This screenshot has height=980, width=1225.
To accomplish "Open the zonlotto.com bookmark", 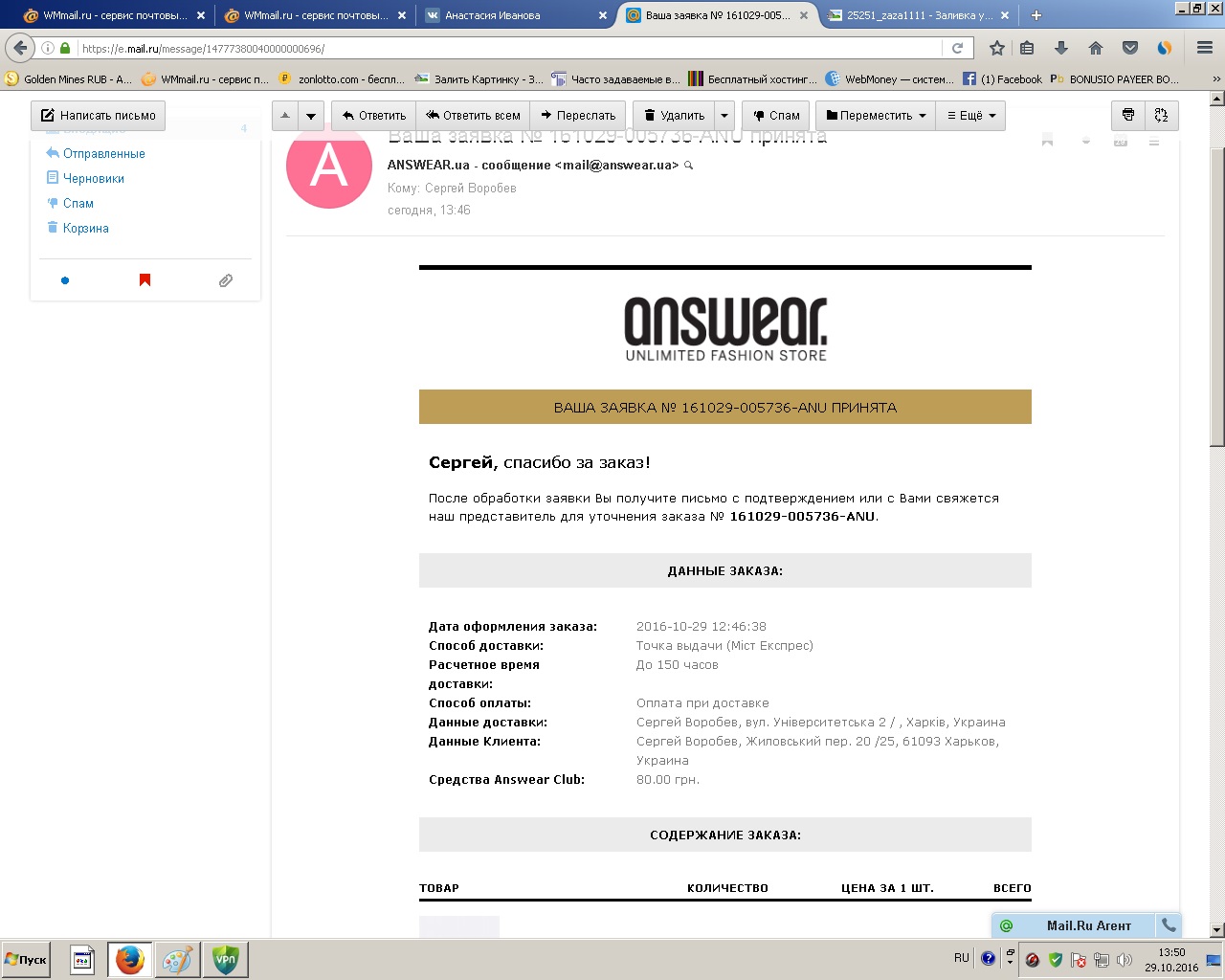I will [x=343, y=79].
